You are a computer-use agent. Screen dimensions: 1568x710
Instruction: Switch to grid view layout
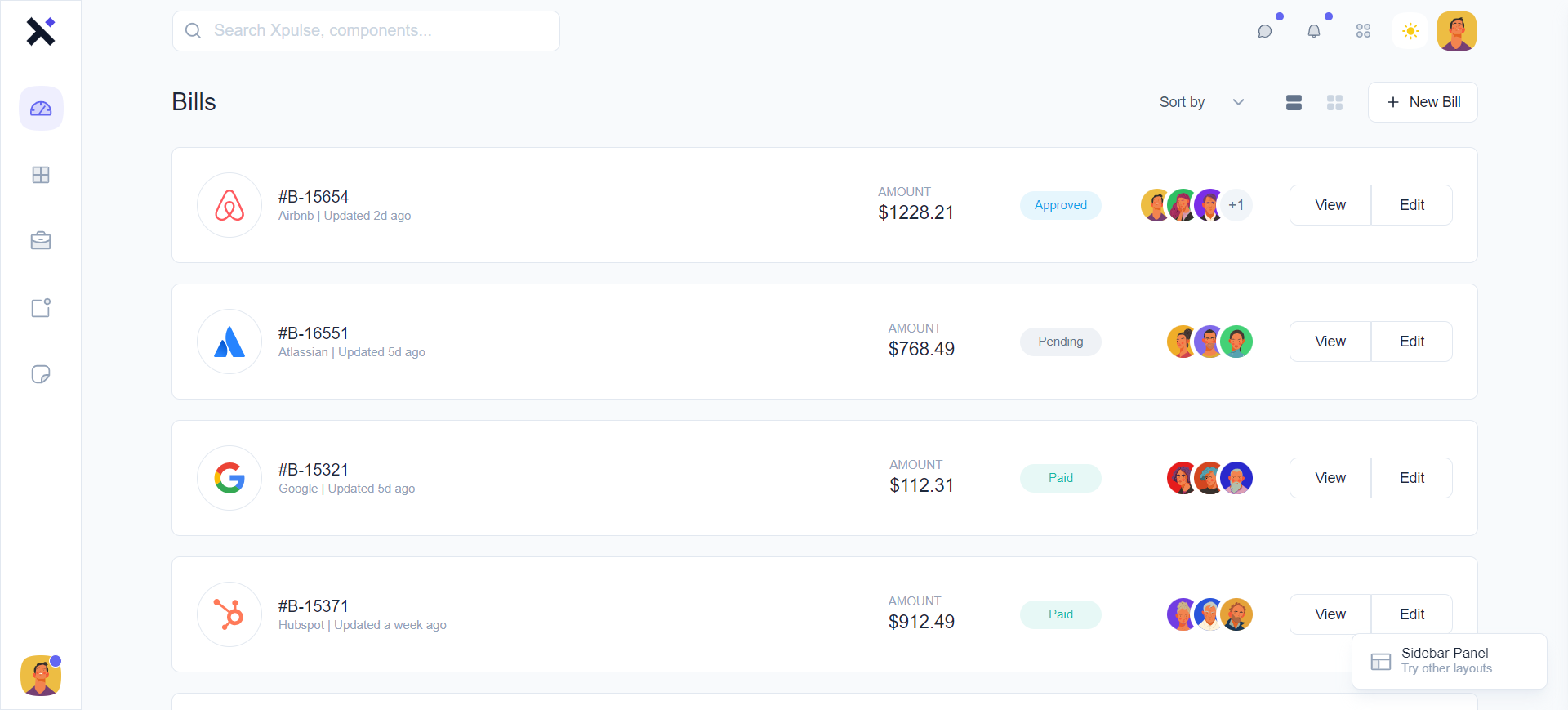tap(1334, 102)
